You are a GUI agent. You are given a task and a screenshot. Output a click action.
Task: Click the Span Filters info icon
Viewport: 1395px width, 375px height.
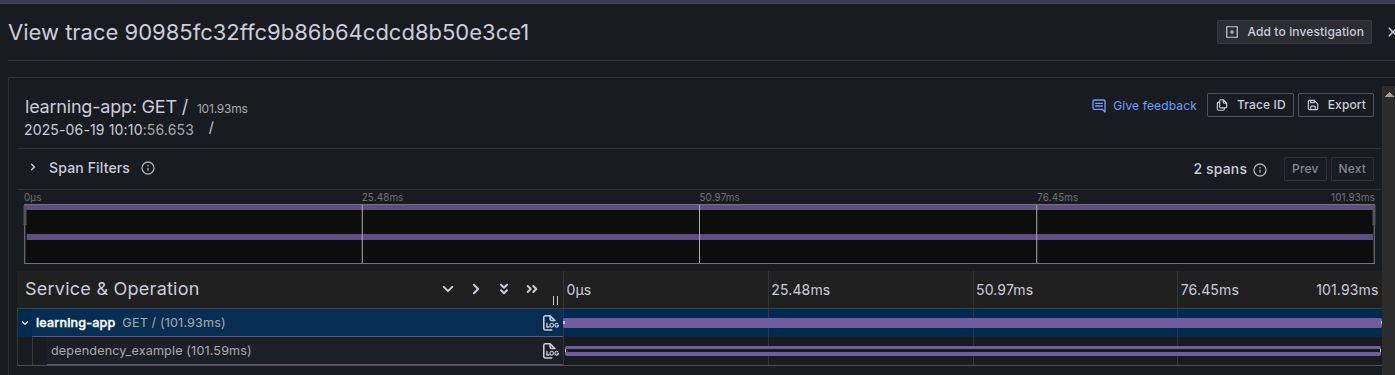(x=148, y=168)
